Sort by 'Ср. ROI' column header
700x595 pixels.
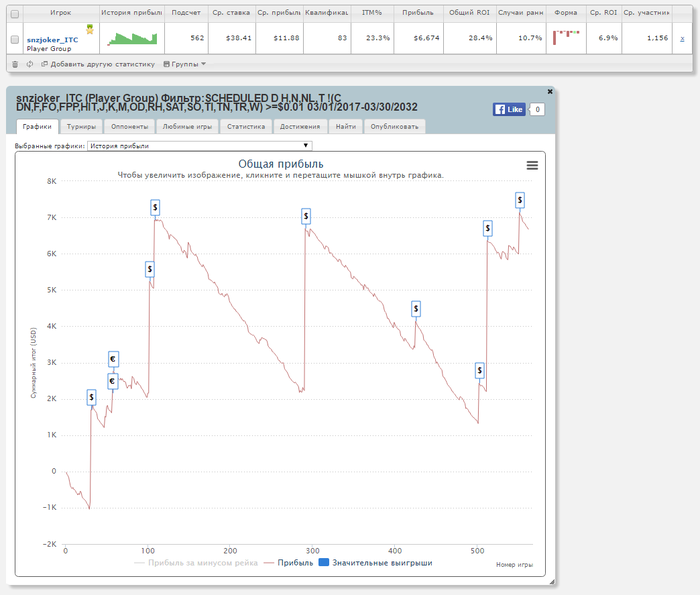point(604,13)
